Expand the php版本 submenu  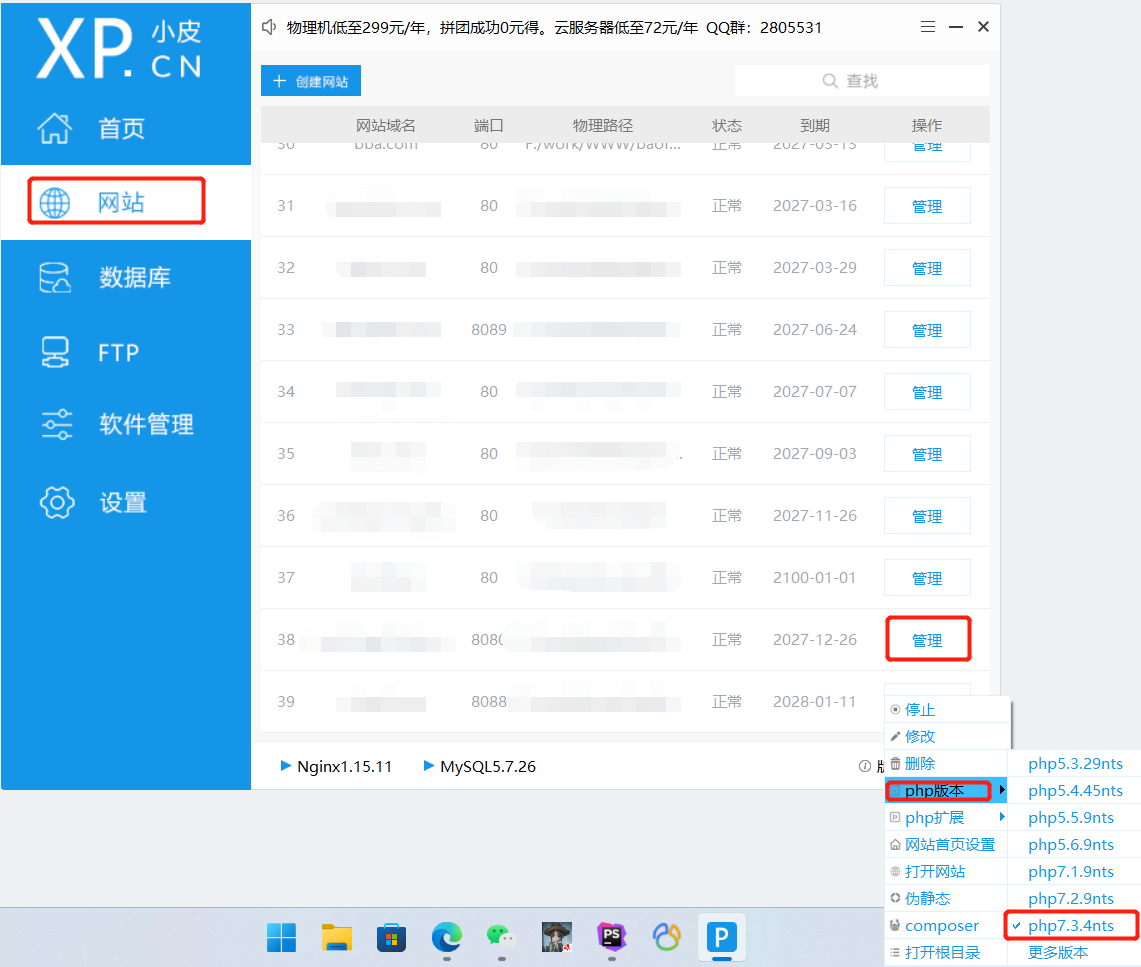[x=936, y=791]
